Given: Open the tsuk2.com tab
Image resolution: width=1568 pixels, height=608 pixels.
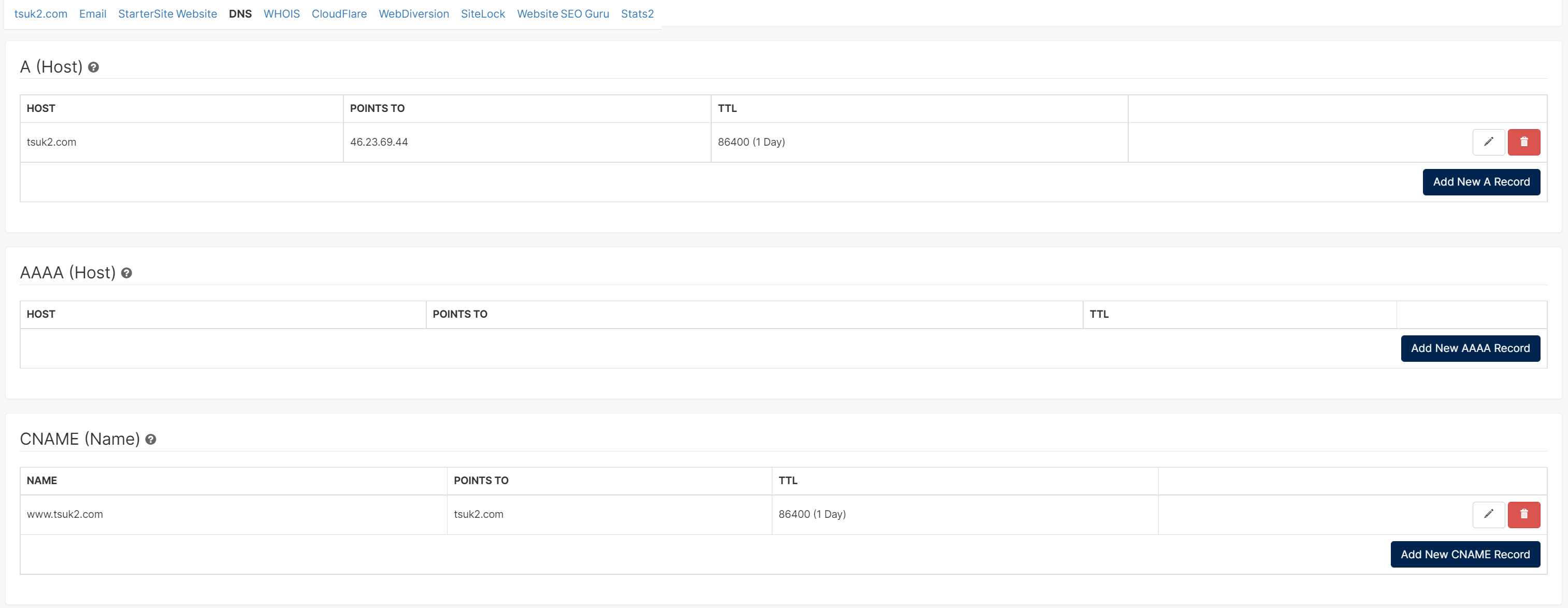Looking at the screenshot, I should (x=41, y=13).
